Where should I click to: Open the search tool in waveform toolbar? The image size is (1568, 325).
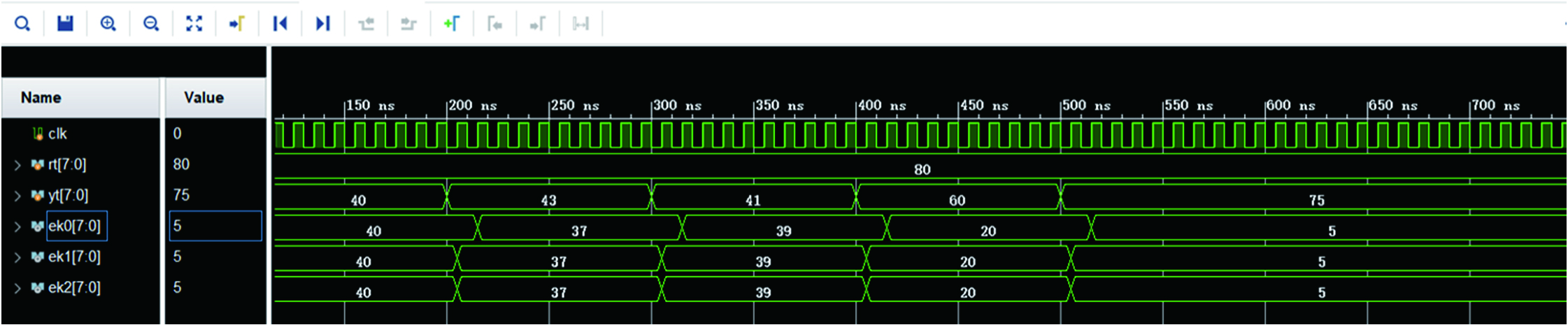pos(22,24)
